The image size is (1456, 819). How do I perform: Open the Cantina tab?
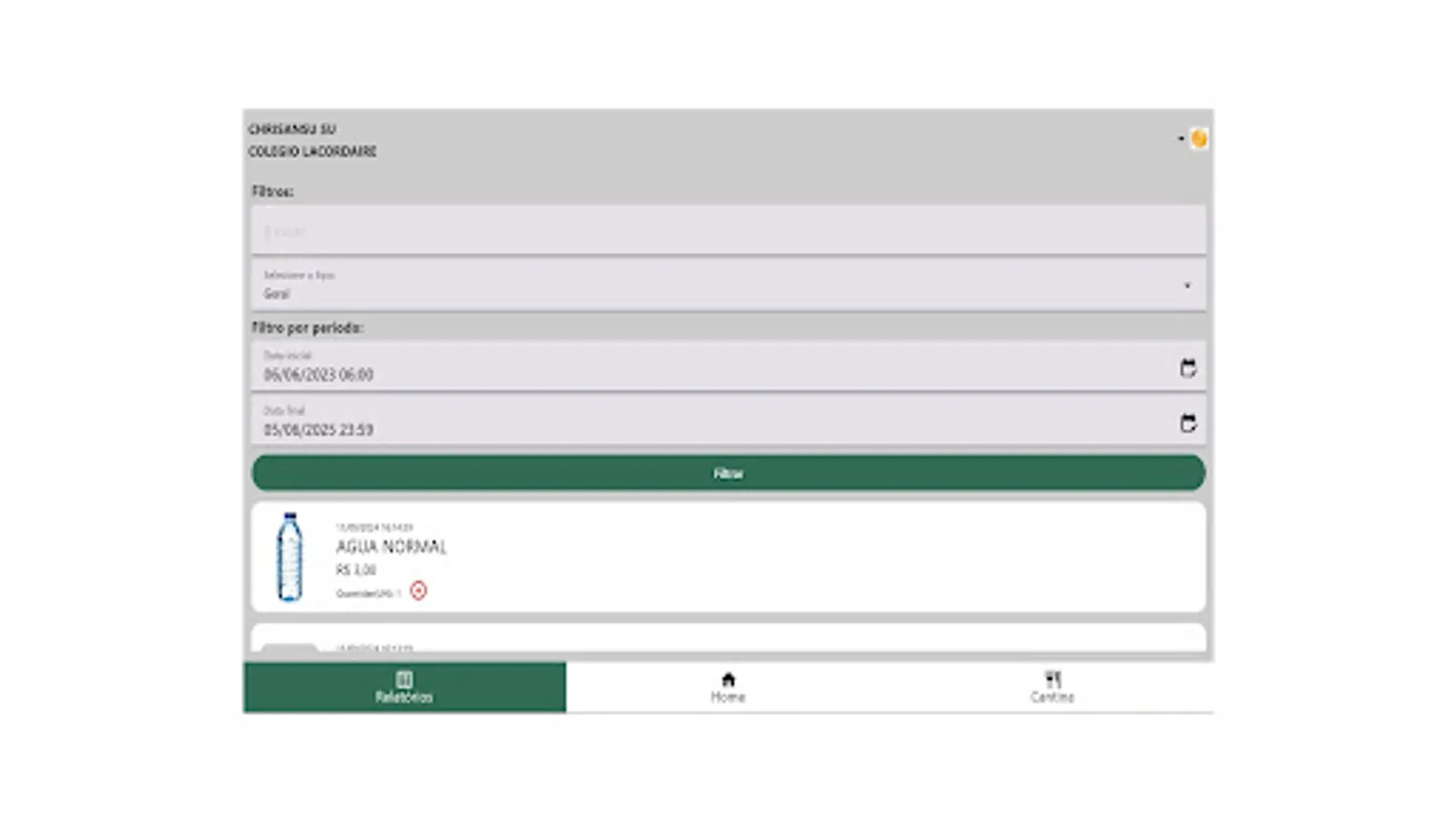tap(1052, 687)
